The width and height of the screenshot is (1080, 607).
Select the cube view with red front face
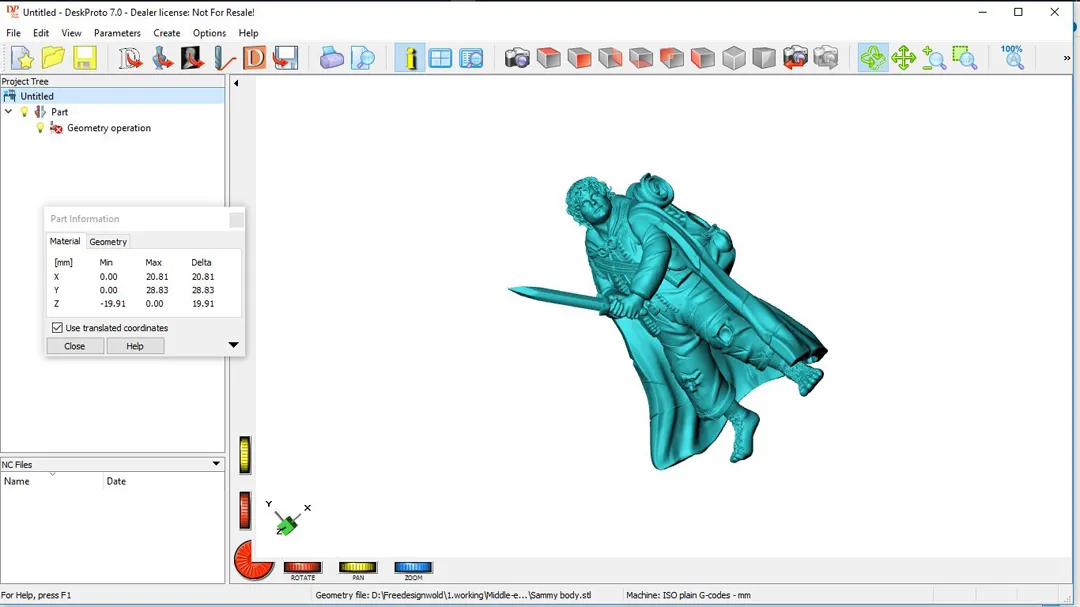(x=579, y=58)
